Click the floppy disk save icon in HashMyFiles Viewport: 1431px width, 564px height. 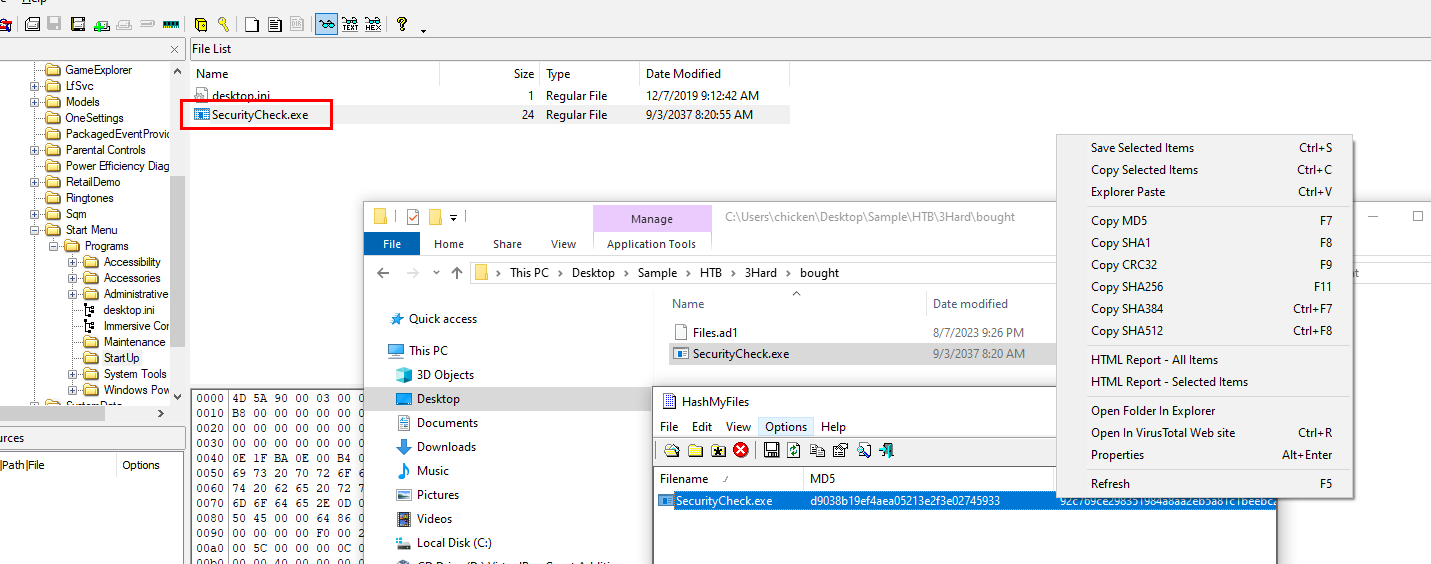[771, 451]
